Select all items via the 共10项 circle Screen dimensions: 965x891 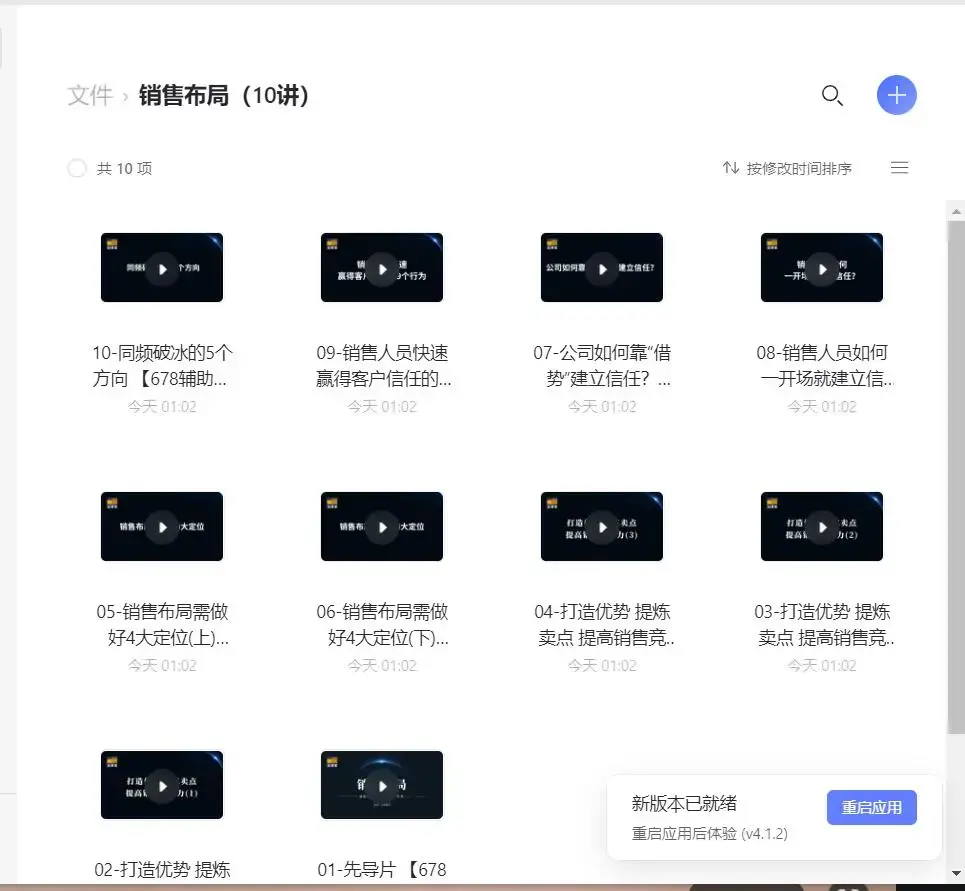click(x=77, y=168)
